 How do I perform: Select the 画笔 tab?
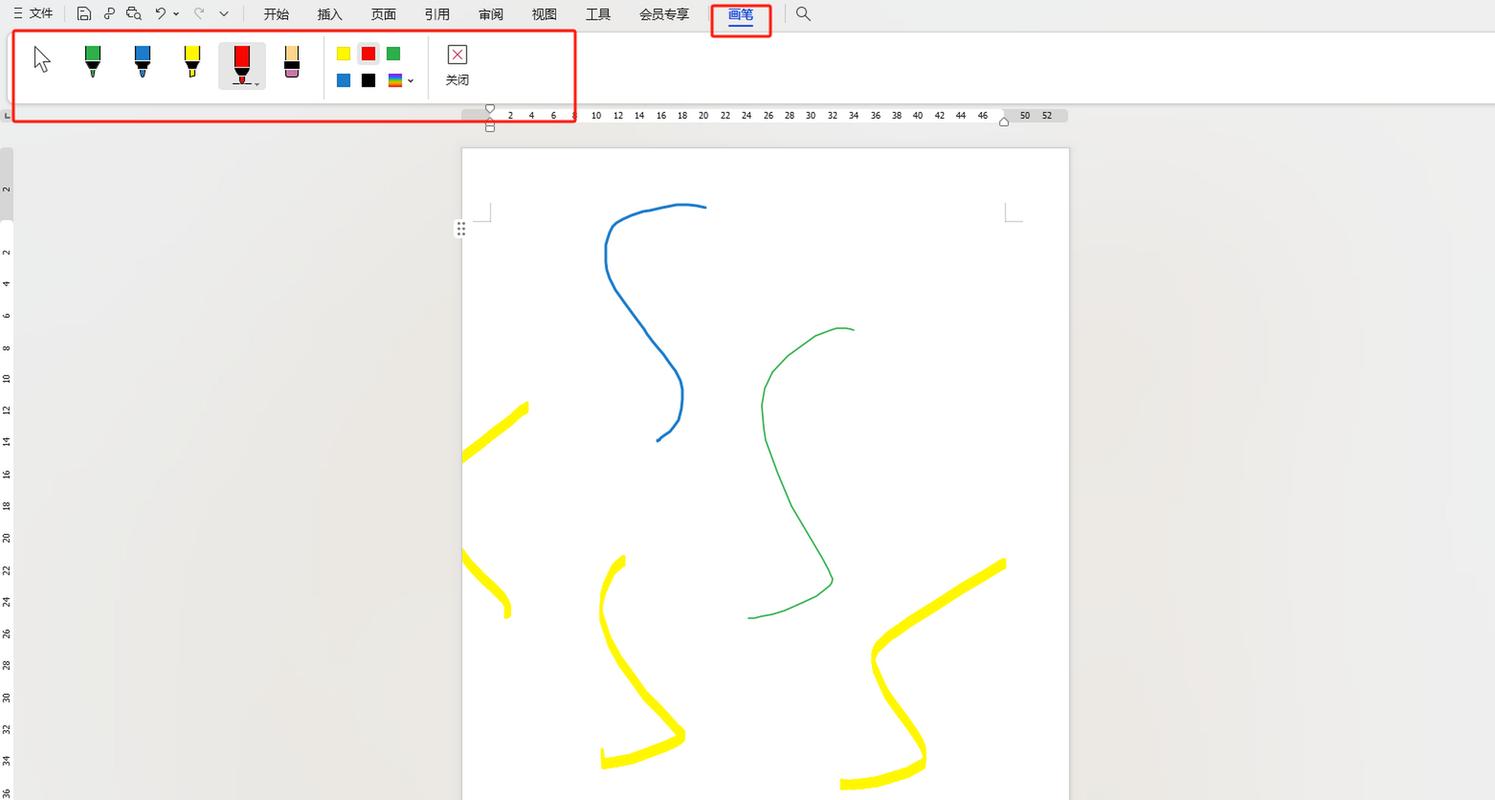pyautogui.click(x=741, y=14)
